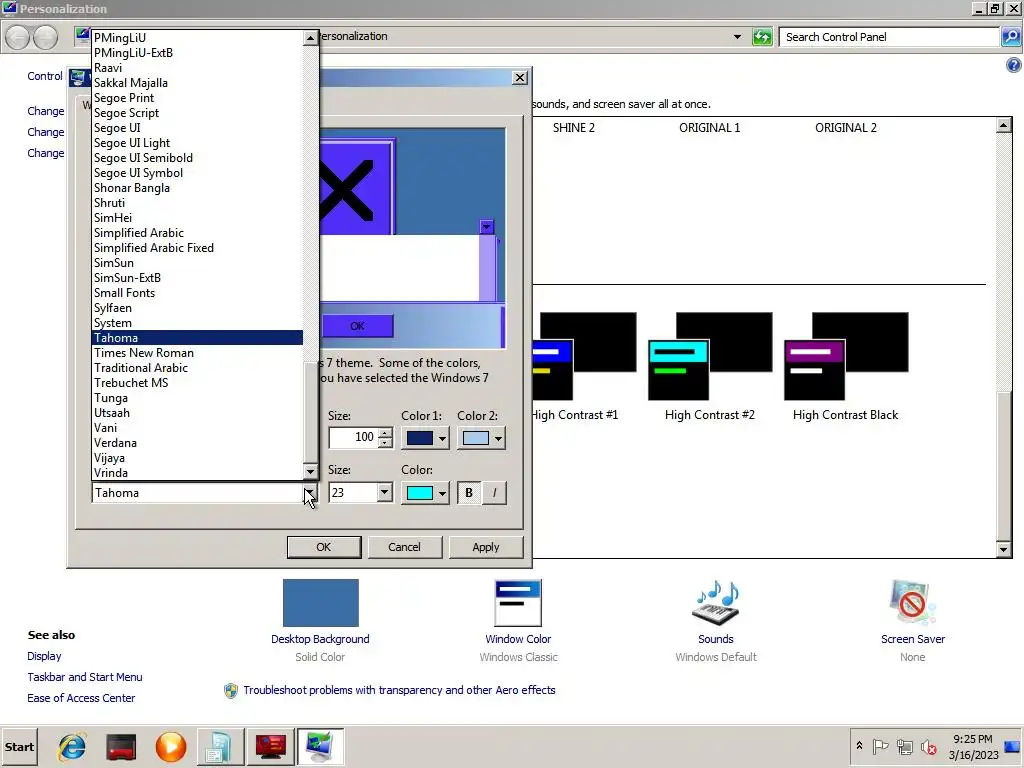Click the Start button
This screenshot has width=1024, height=768.
(19, 746)
